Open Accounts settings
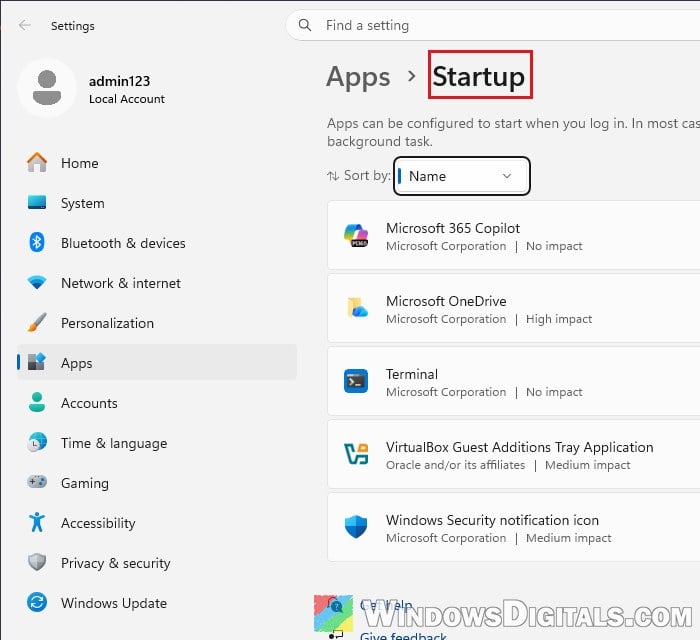700x640 pixels. coord(157,403)
